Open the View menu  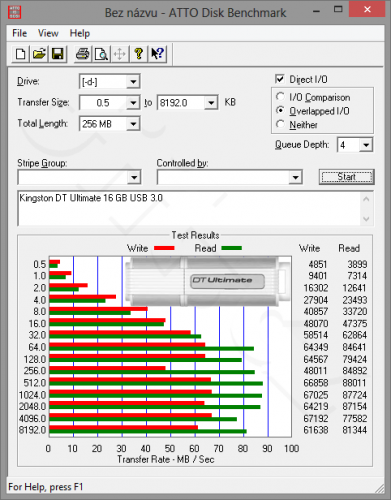48,33
